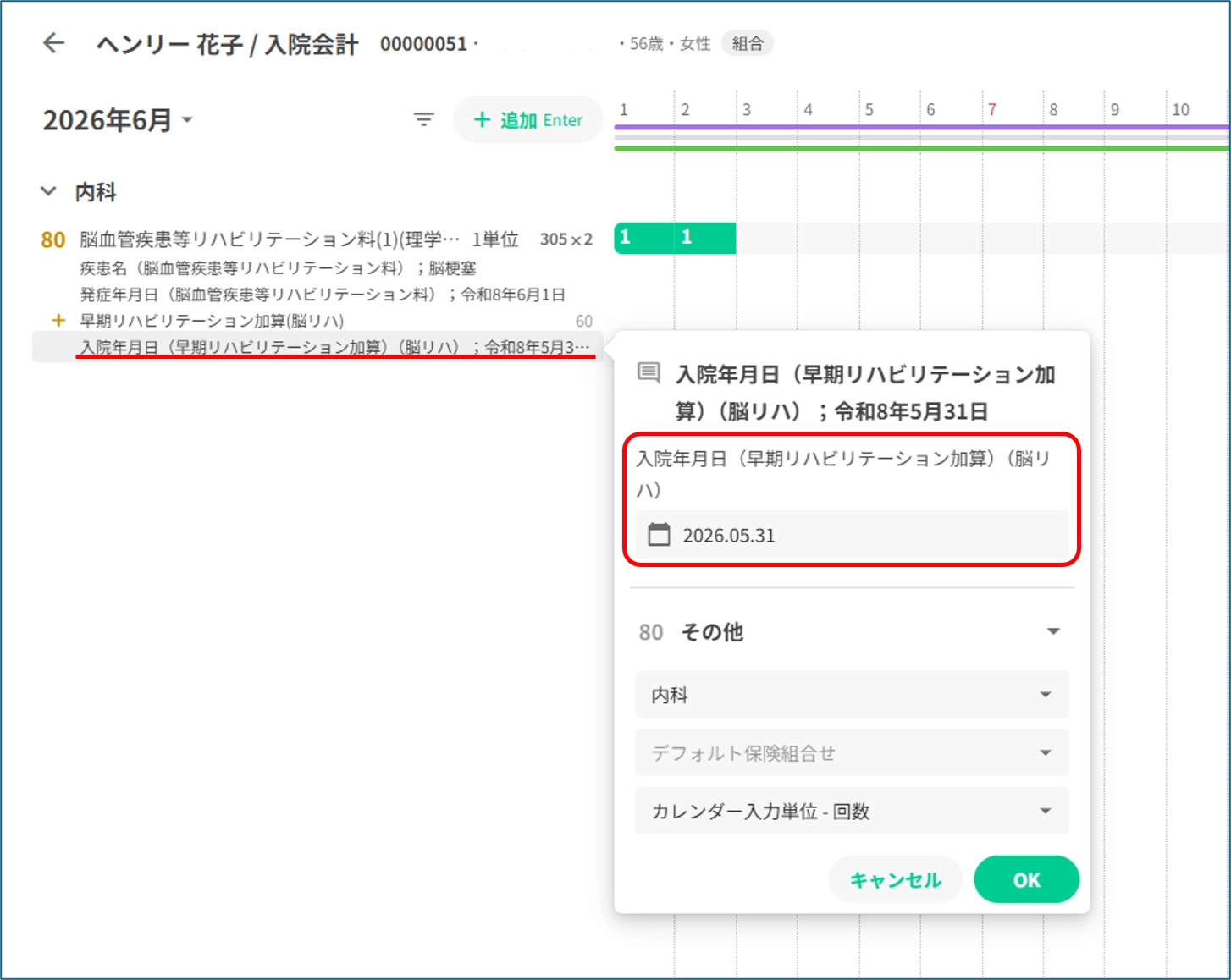The width and height of the screenshot is (1231, 980).
Task: Select the 疾患名 ；脳梗塞 comment row
Action: point(278,268)
